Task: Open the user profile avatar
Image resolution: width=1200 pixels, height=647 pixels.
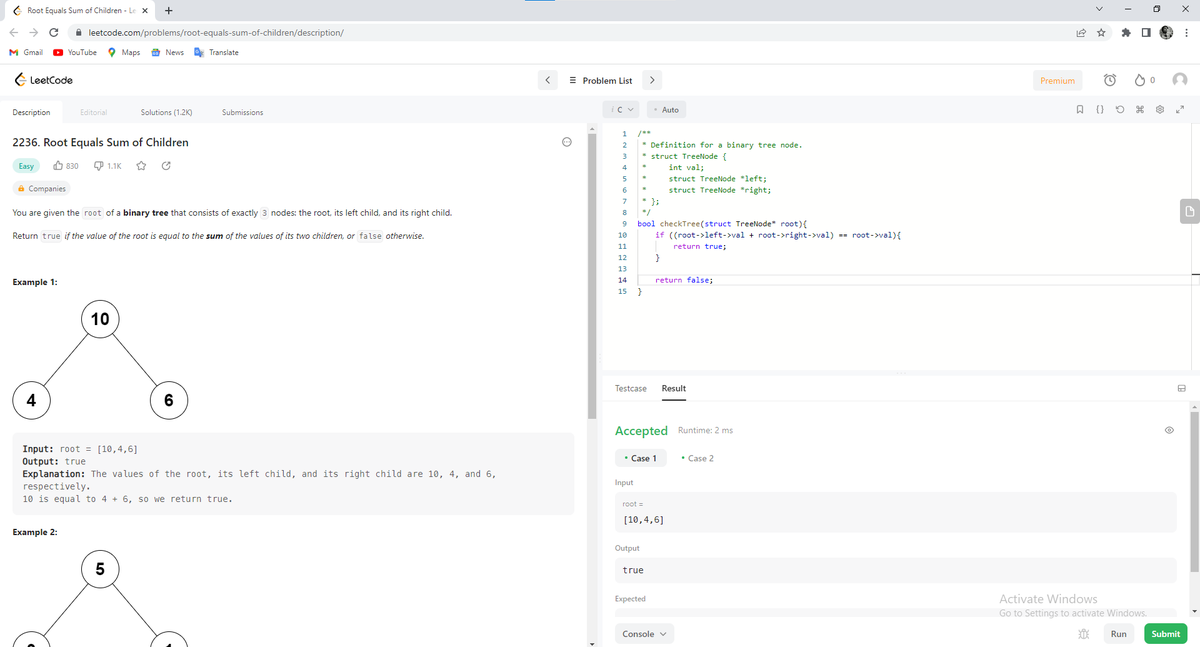Action: [x=1179, y=80]
